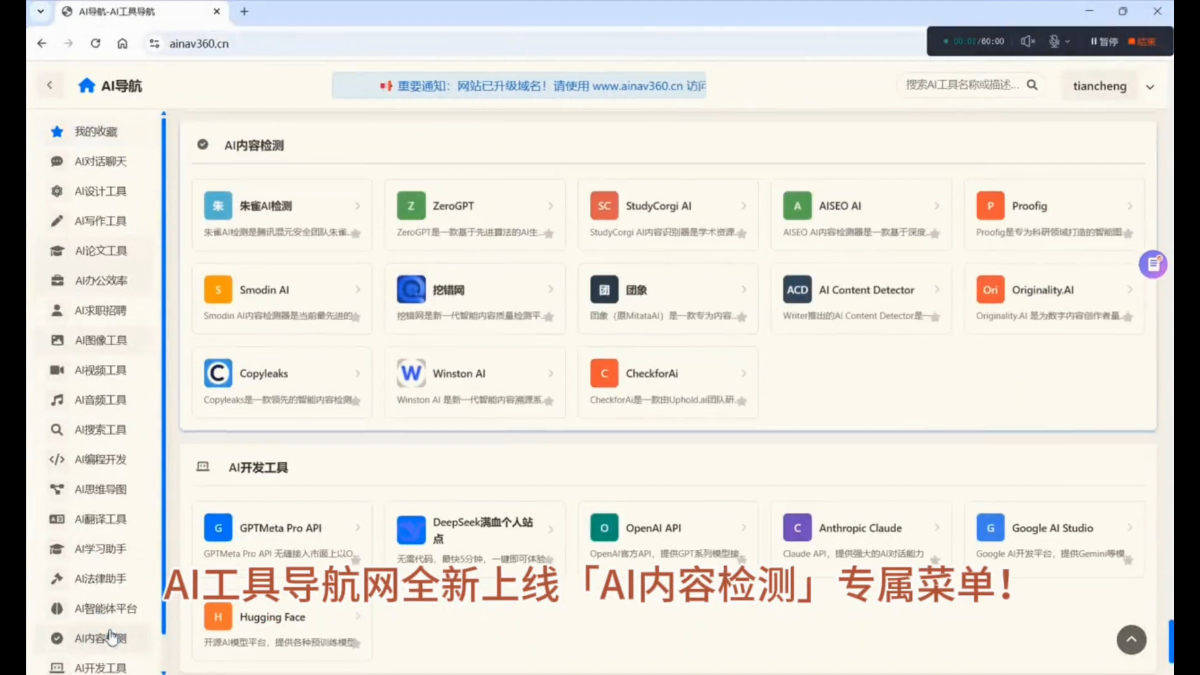Open the OpenAI API tool card

668,539
